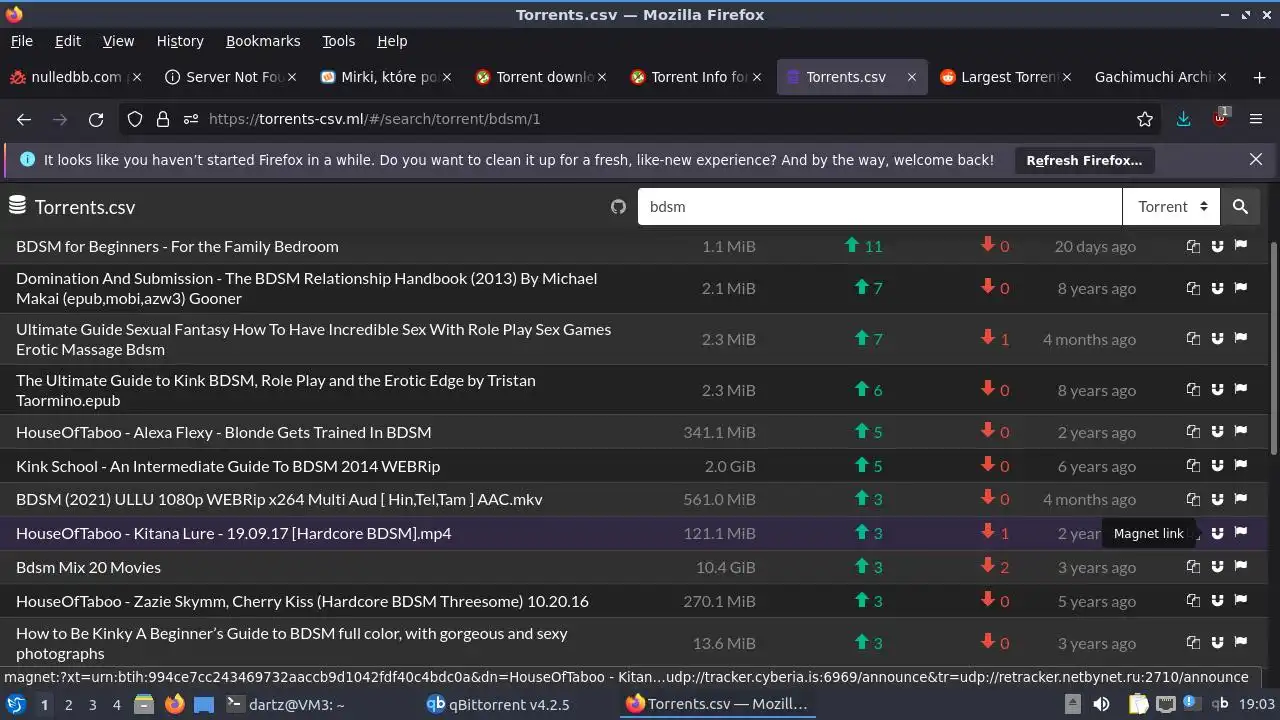Image resolution: width=1280 pixels, height=720 pixels.
Task: Bookmark this page with the star icon
Action: (x=1145, y=119)
